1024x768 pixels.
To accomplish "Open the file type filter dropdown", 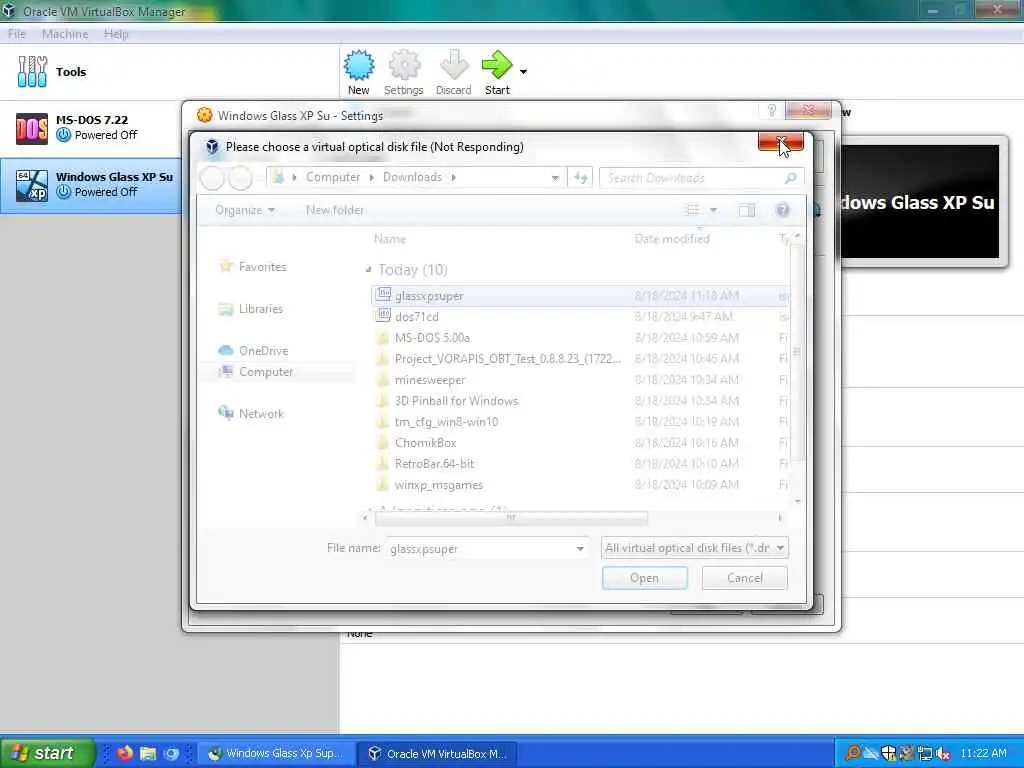I will click(694, 548).
